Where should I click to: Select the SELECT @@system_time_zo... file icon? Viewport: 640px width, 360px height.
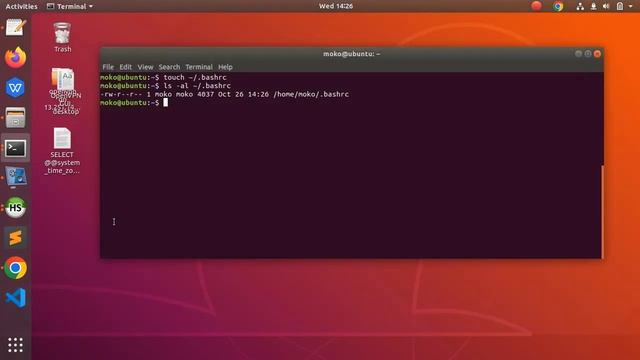[62, 151]
